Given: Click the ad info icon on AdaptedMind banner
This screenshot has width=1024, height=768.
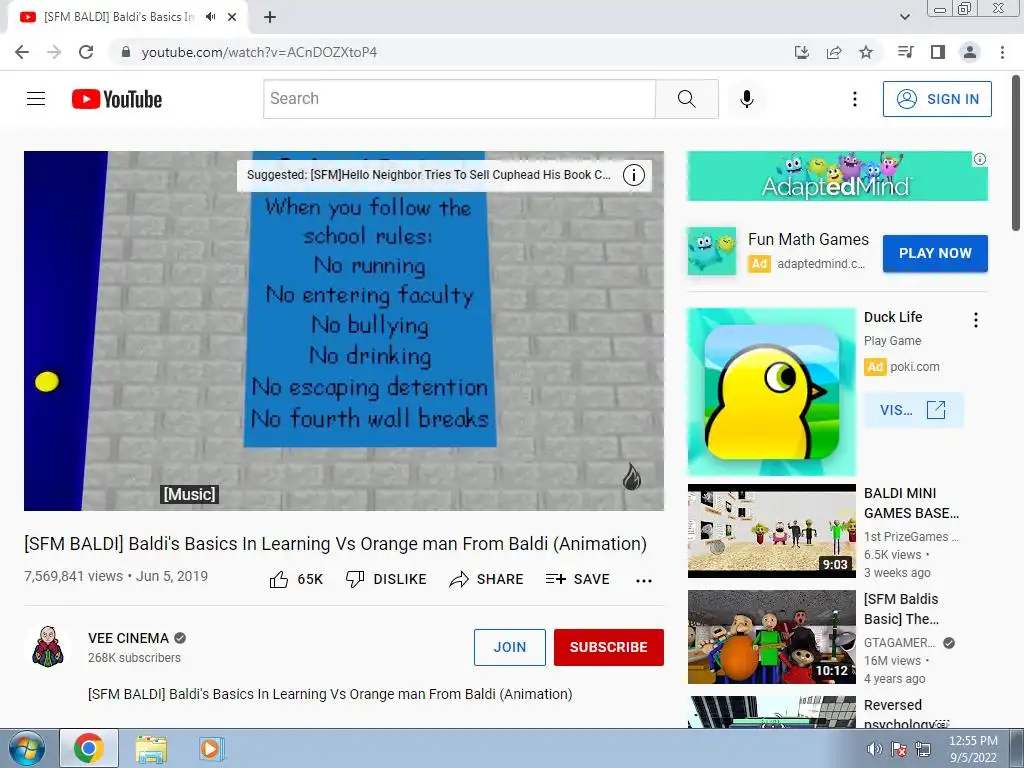Looking at the screenshot, I should 980,159.
